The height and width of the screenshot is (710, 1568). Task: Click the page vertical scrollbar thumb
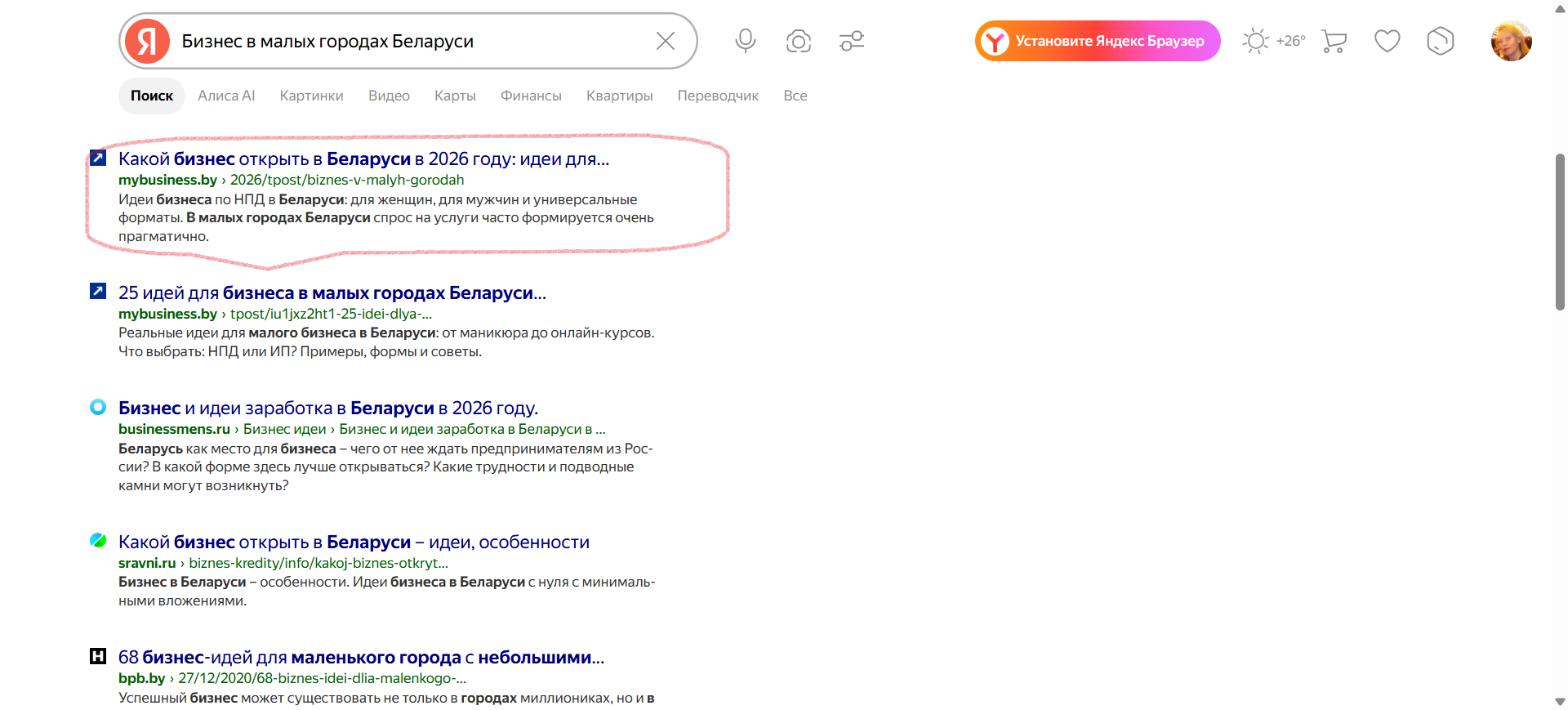click(1560, 231)
